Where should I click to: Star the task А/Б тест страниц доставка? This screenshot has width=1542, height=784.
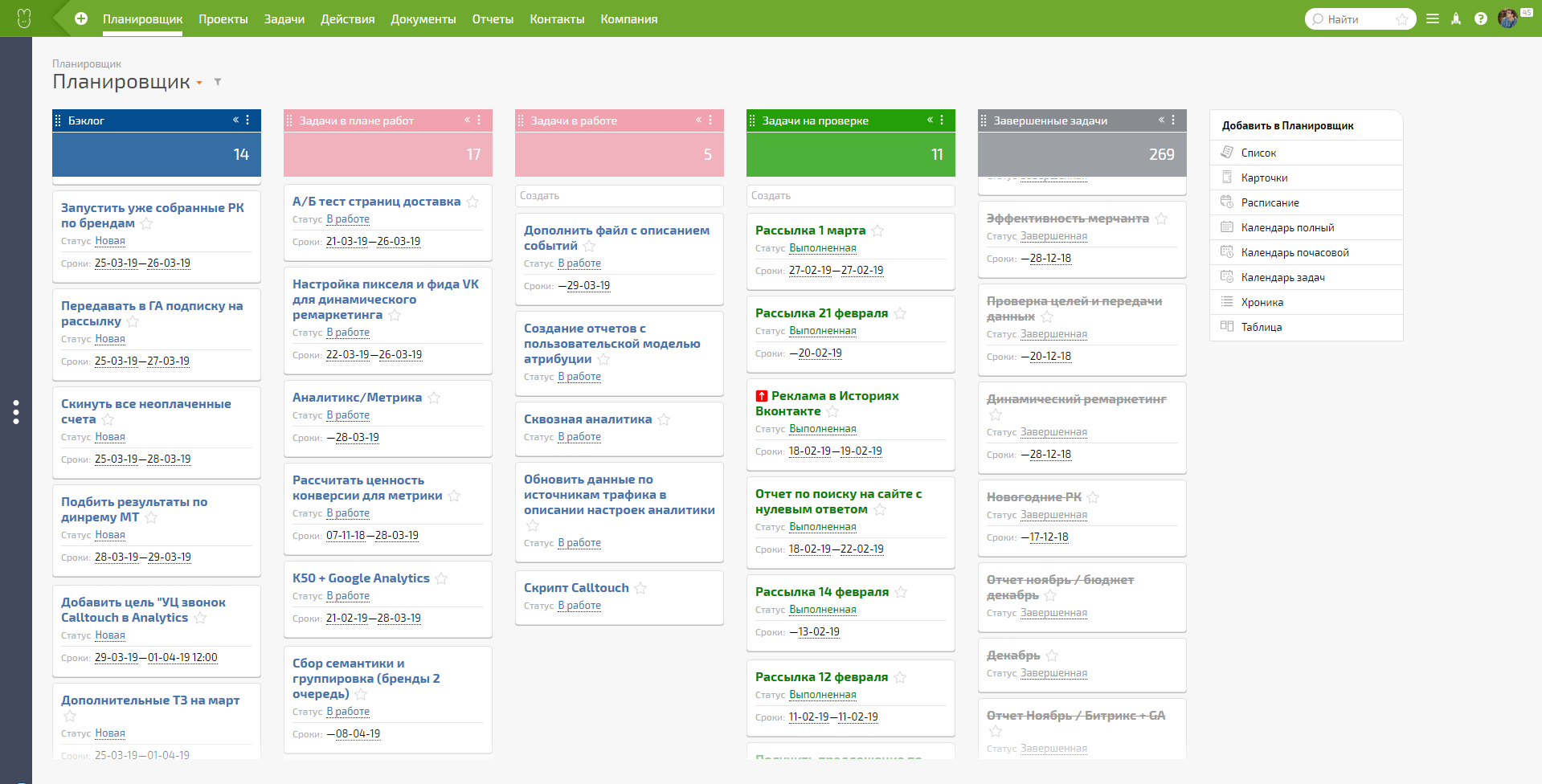pyautogui.click(x=472, y=202)
